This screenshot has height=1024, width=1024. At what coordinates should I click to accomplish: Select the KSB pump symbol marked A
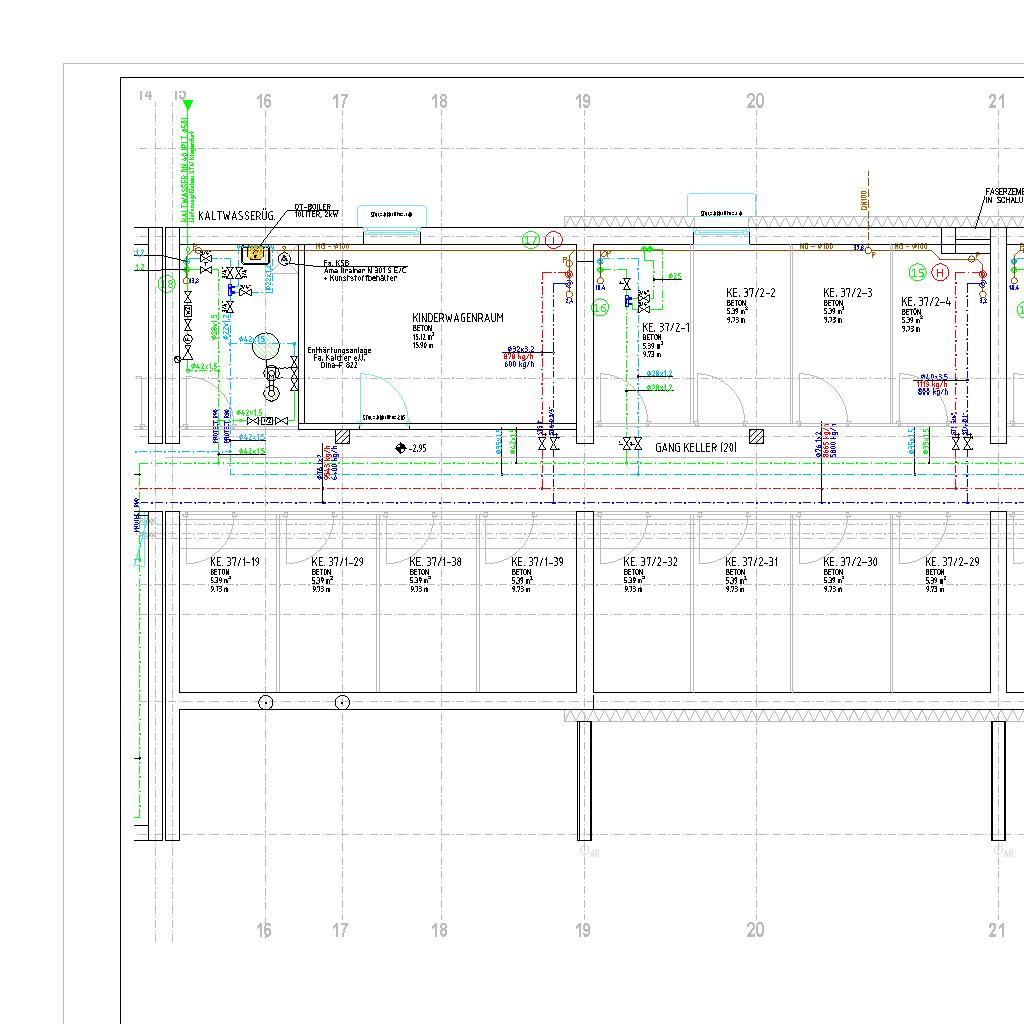(283, 260)
